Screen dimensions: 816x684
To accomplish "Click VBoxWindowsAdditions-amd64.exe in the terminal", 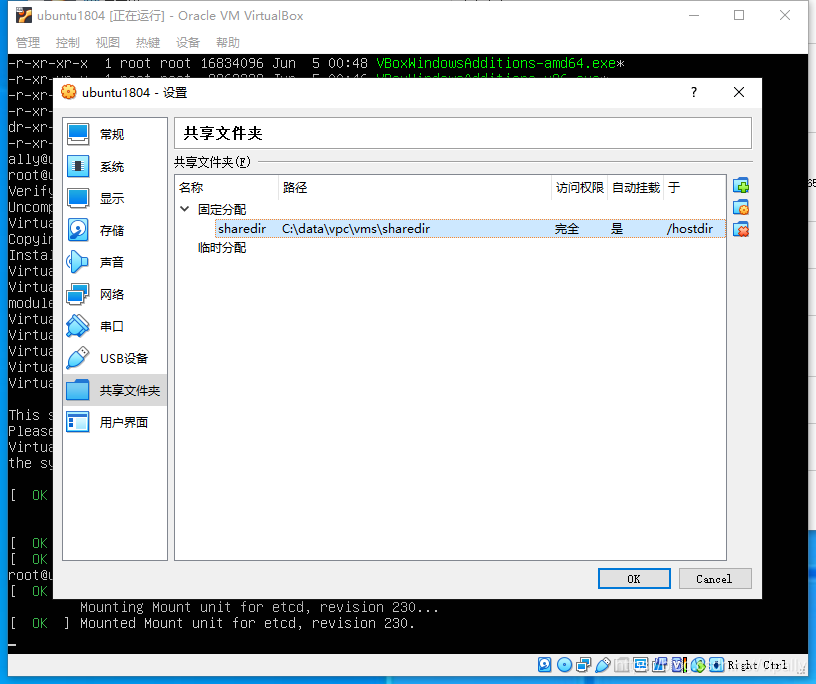I will coord(500,63).
